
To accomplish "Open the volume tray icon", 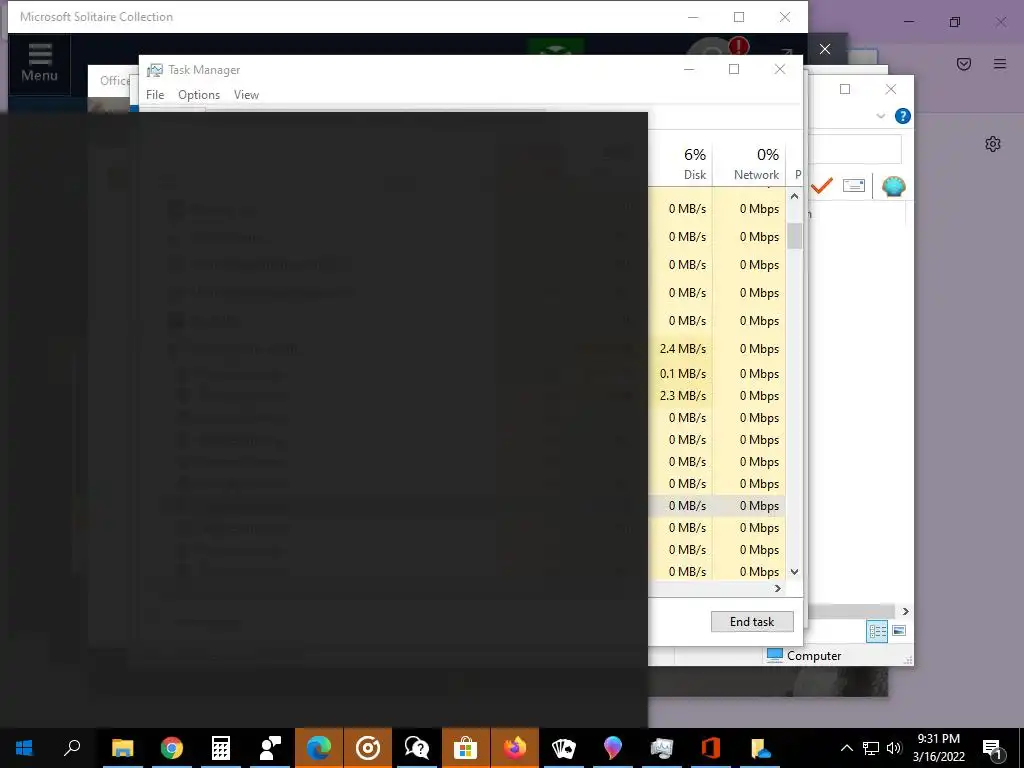I will pos(894,748).
